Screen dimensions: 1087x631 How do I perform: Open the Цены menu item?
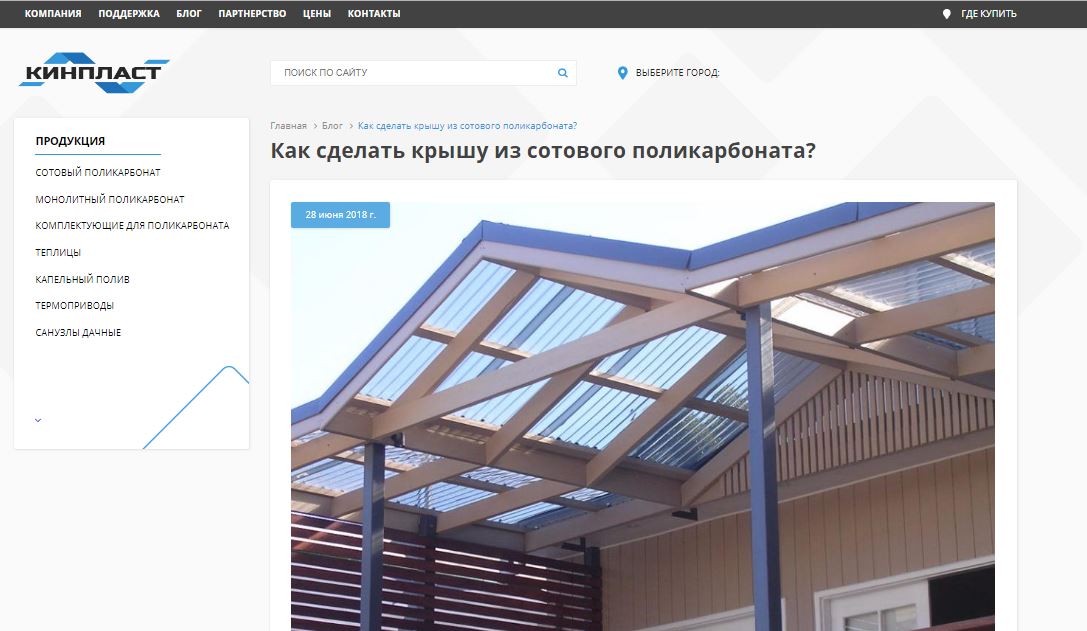coord(317,14)
